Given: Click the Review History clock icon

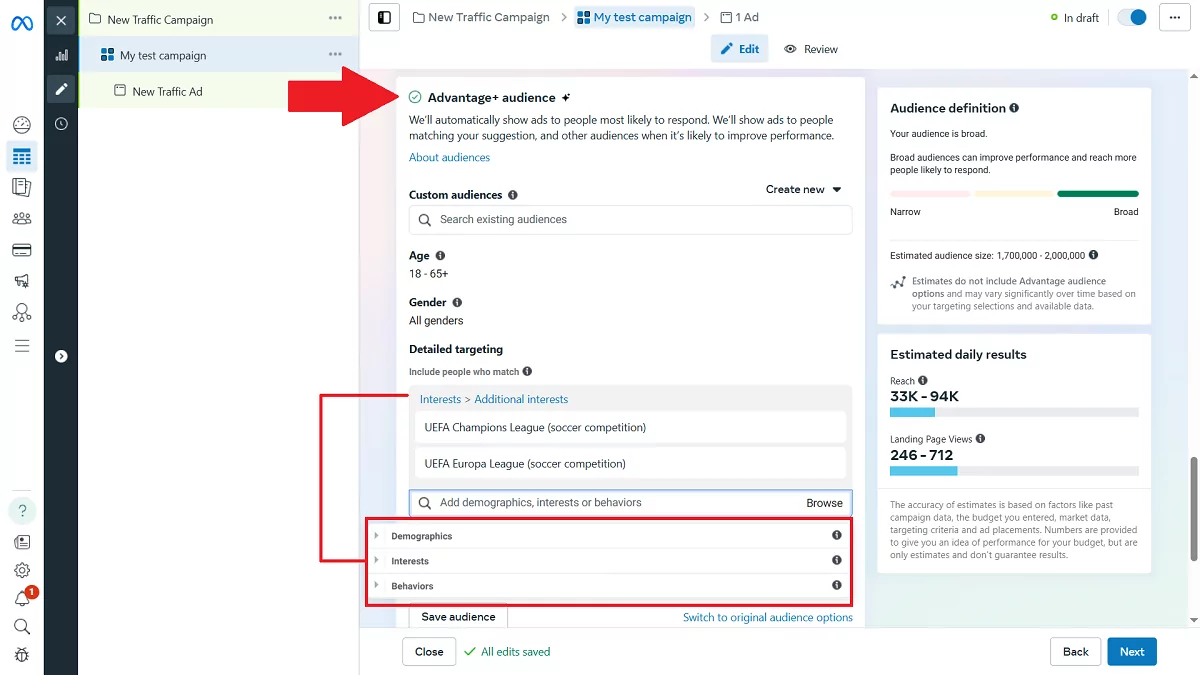Looking at the screenshot, I should tap(61, 124).
